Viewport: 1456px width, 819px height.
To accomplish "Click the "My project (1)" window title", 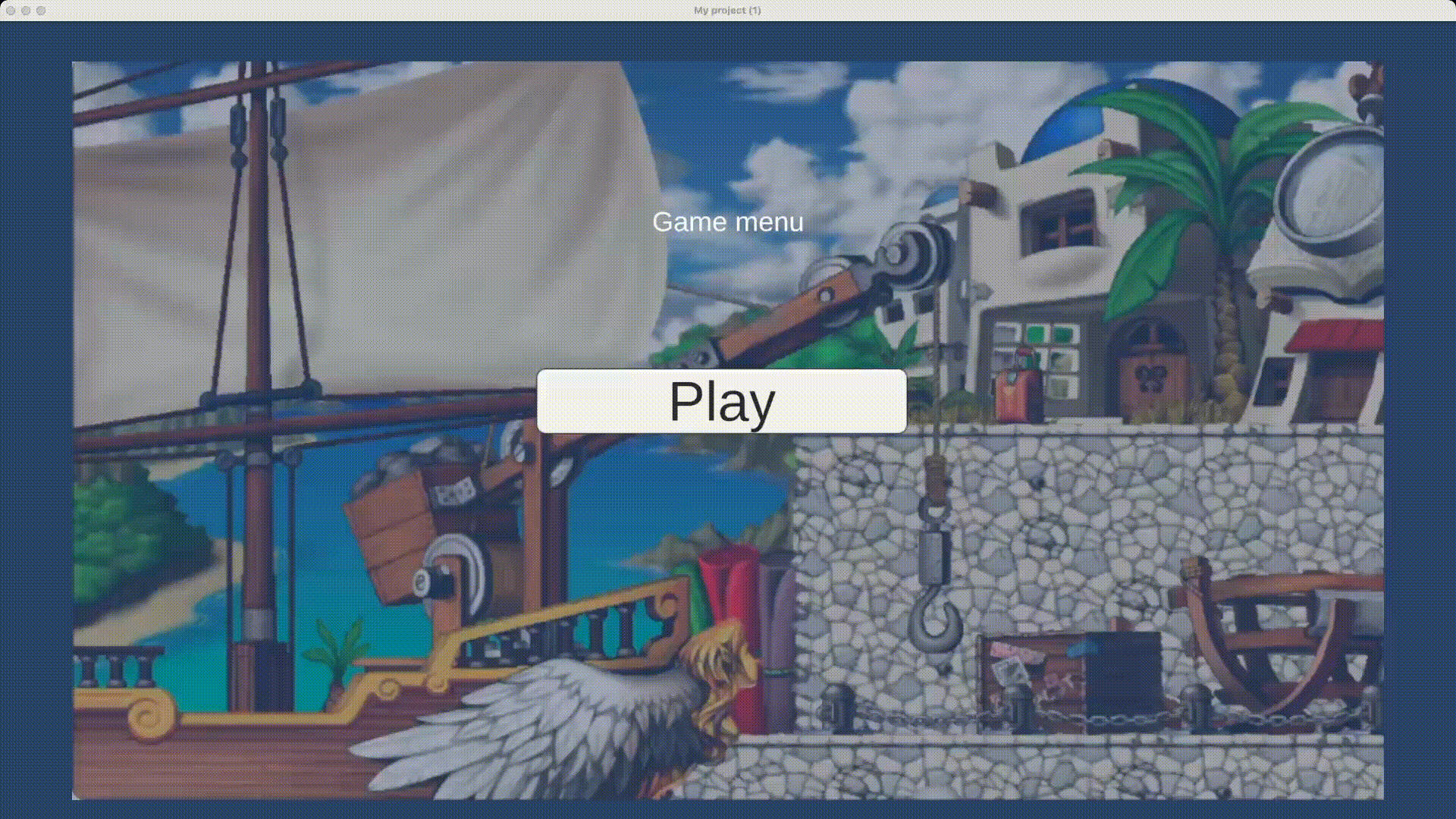I will (x=727, y=11).
